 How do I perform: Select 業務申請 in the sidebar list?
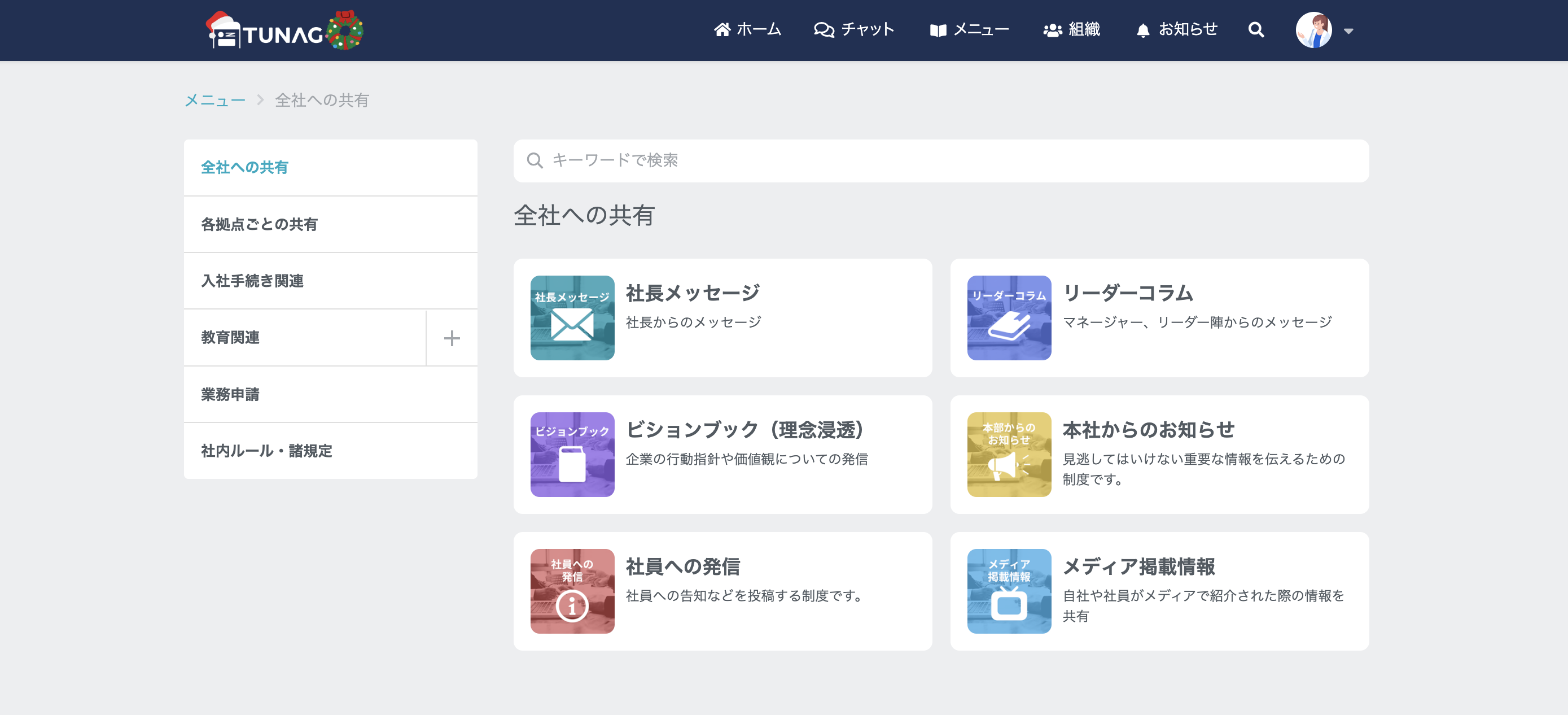tap(230, 394)
